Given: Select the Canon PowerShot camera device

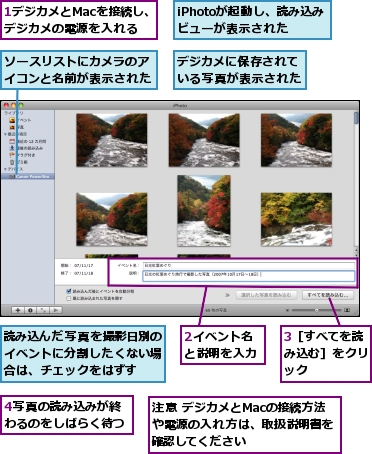Looking at the screenshot, I should (x=27, y=176).
